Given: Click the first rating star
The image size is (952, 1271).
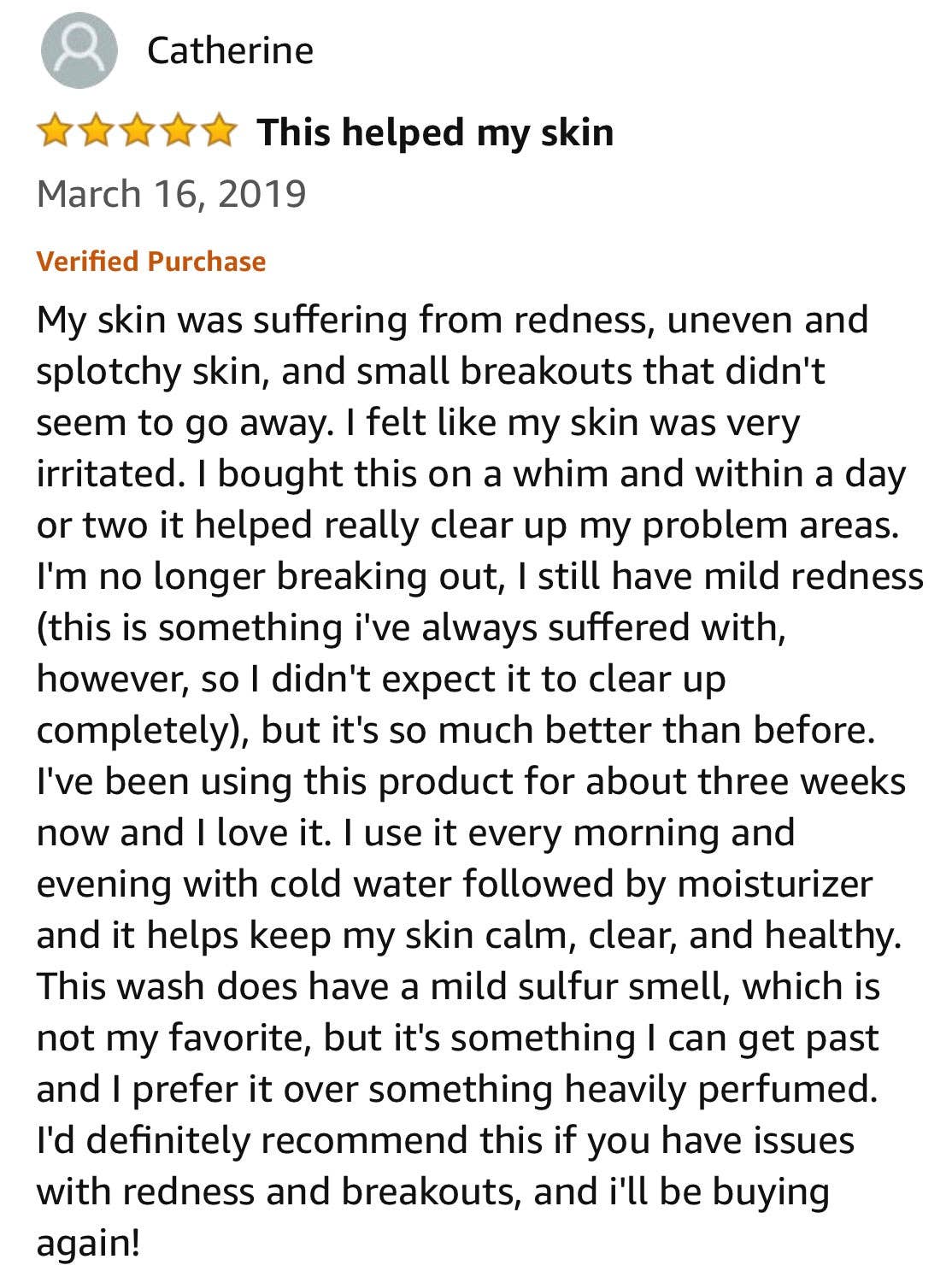Looking at the screenshot, I should pos(55,132).
